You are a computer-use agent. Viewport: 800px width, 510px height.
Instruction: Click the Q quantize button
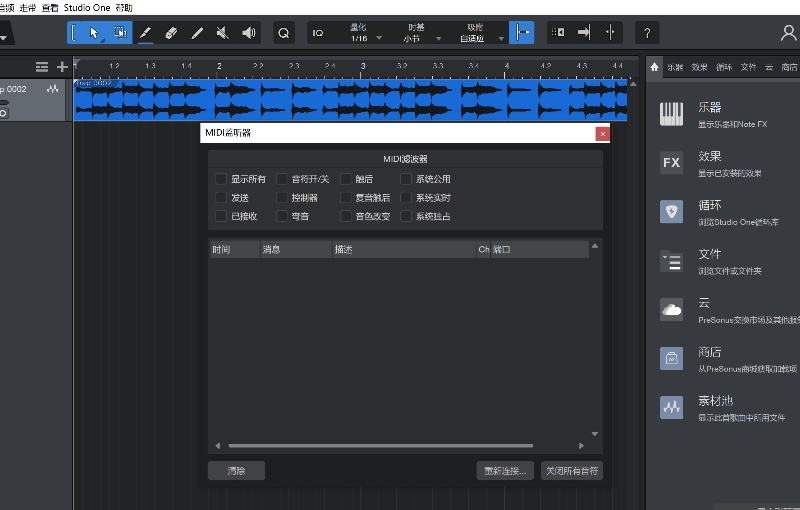coord(284,33)
